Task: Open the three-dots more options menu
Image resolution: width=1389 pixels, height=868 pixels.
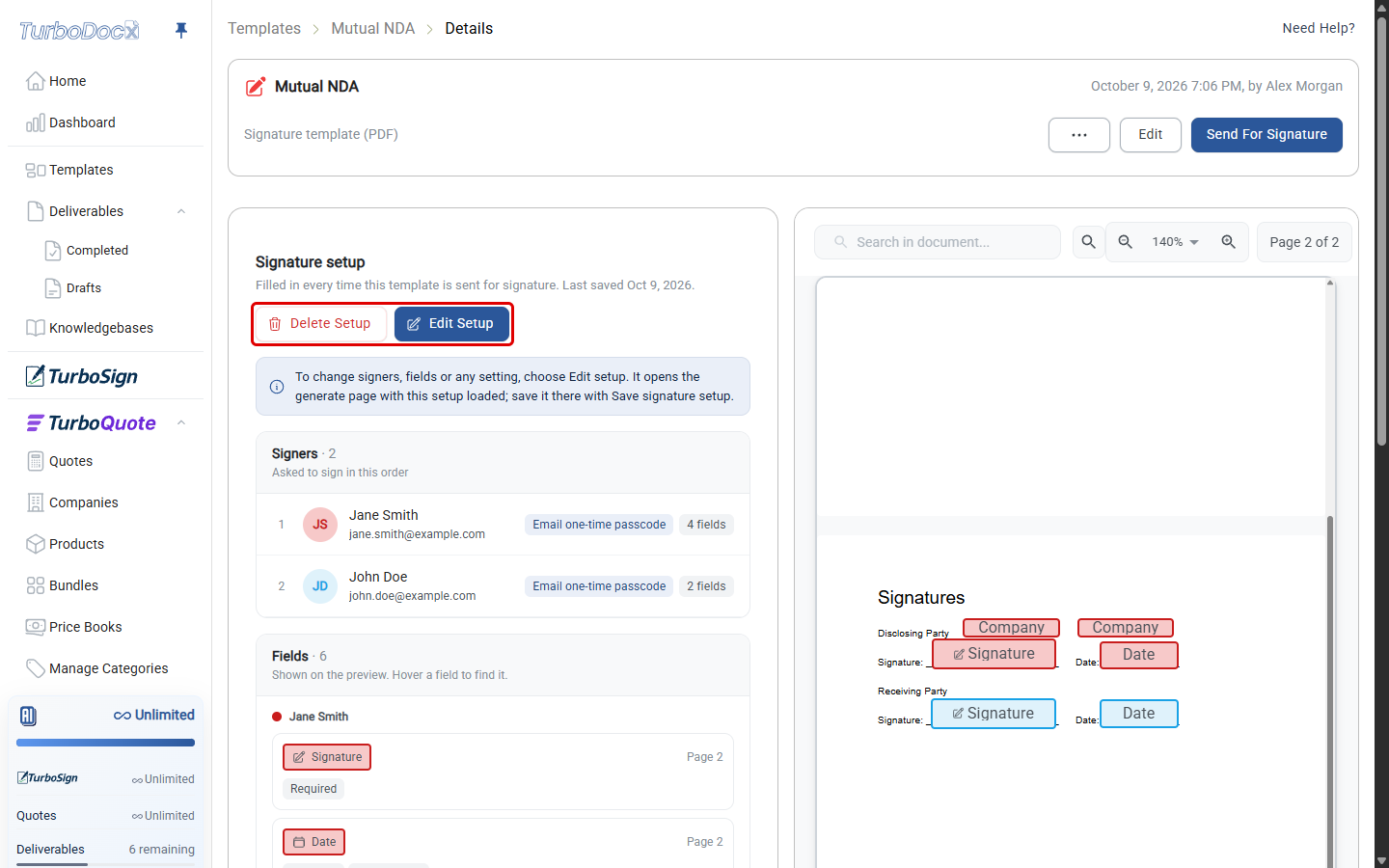Action: 1079,135
